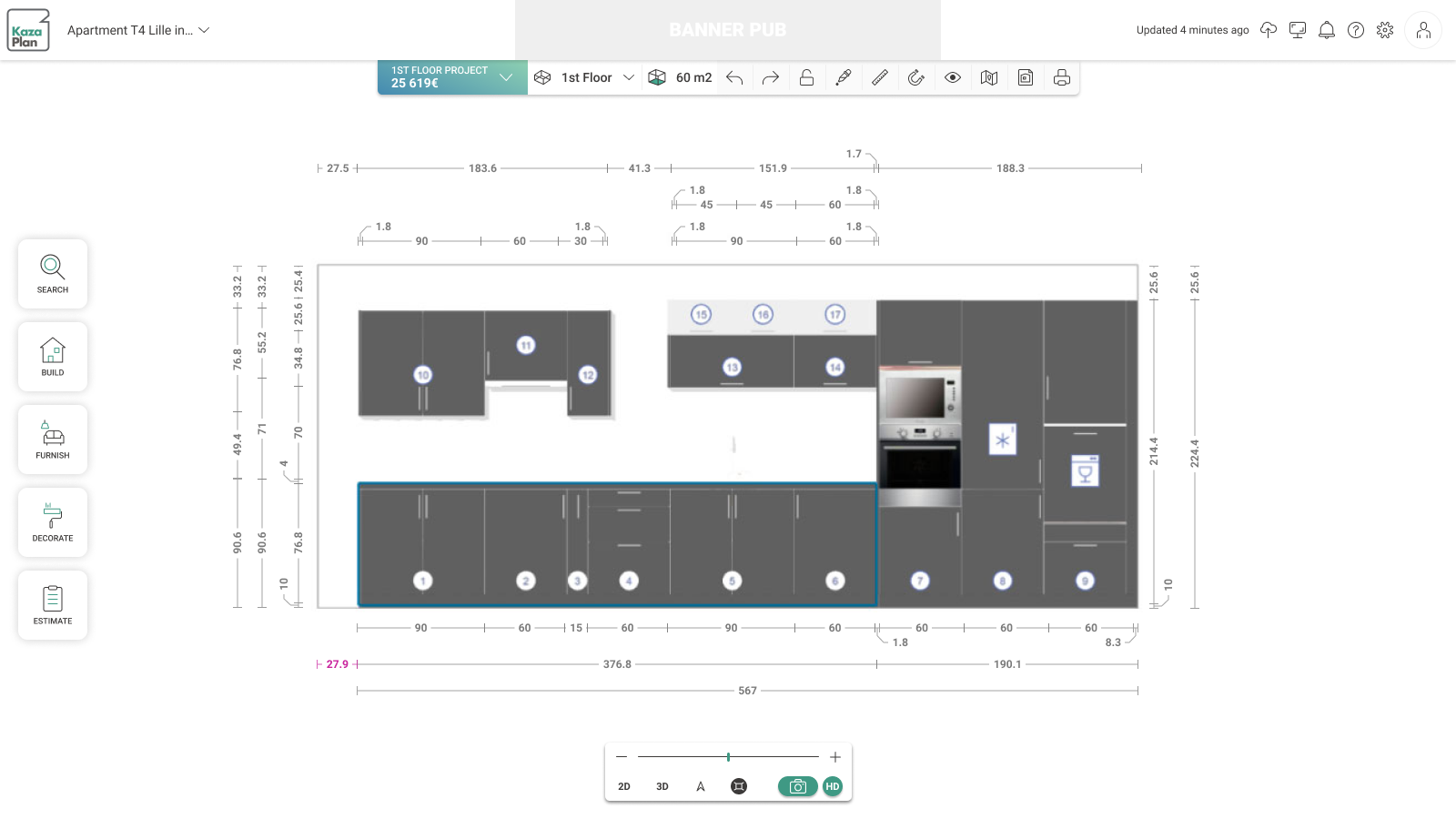Open the Search panel
This screenshot has height=819, width=1456.
53,274
